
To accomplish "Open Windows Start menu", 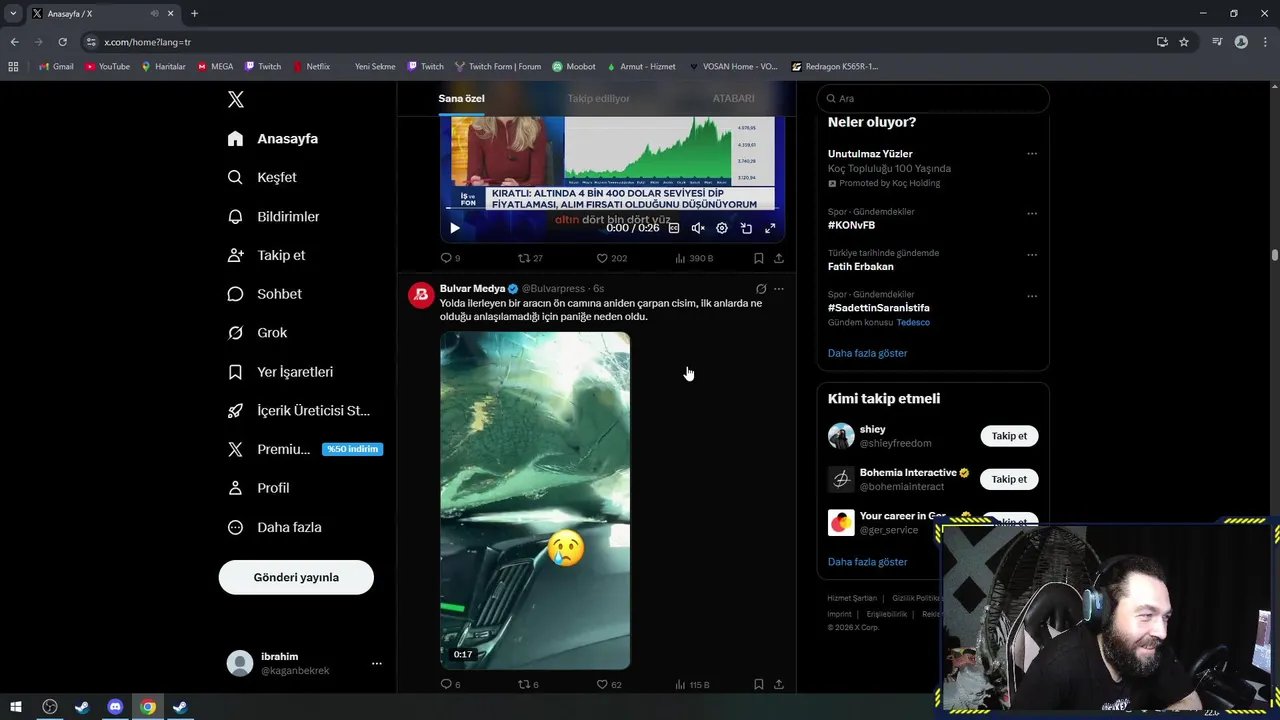I will pos(16,707).
